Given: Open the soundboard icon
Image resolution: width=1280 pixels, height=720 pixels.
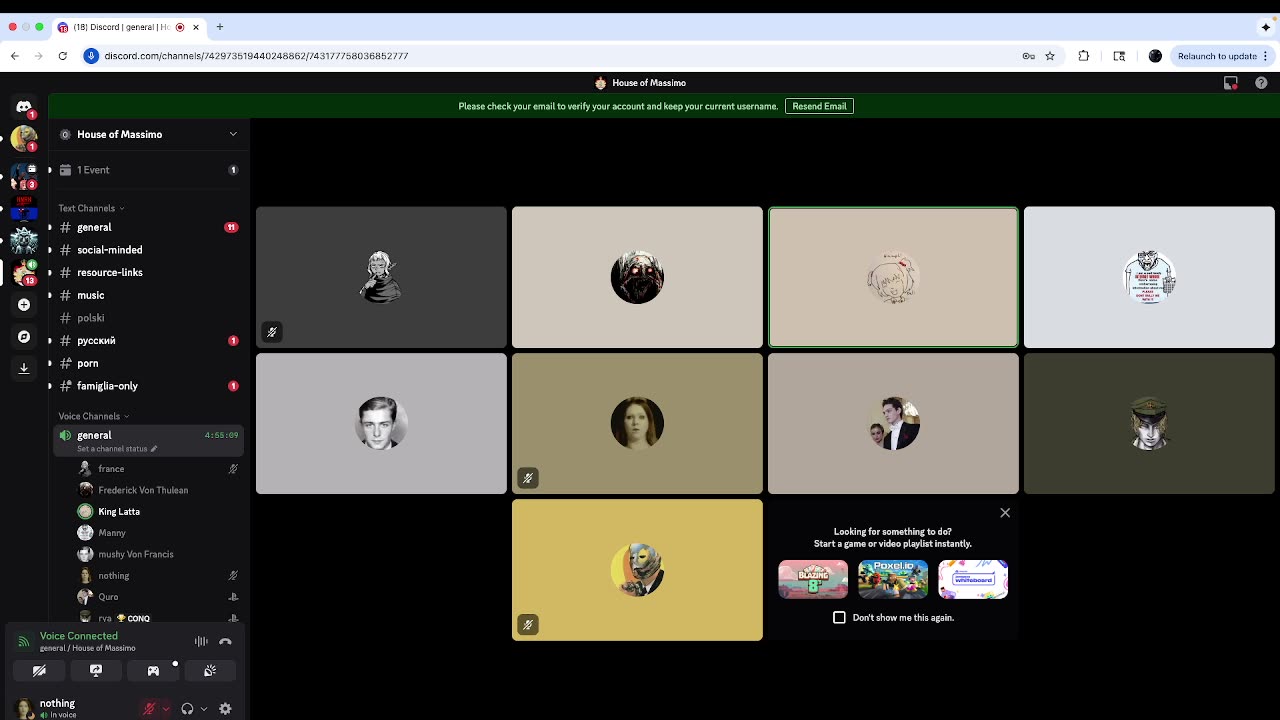Looking at the screenshot, I should click(210, 671).
